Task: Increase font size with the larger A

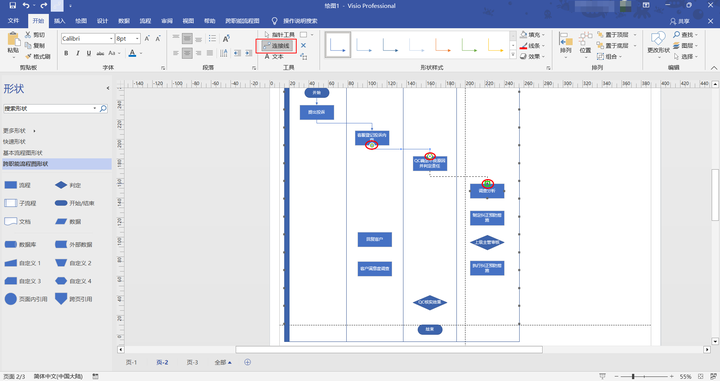Action: [147, 39]
